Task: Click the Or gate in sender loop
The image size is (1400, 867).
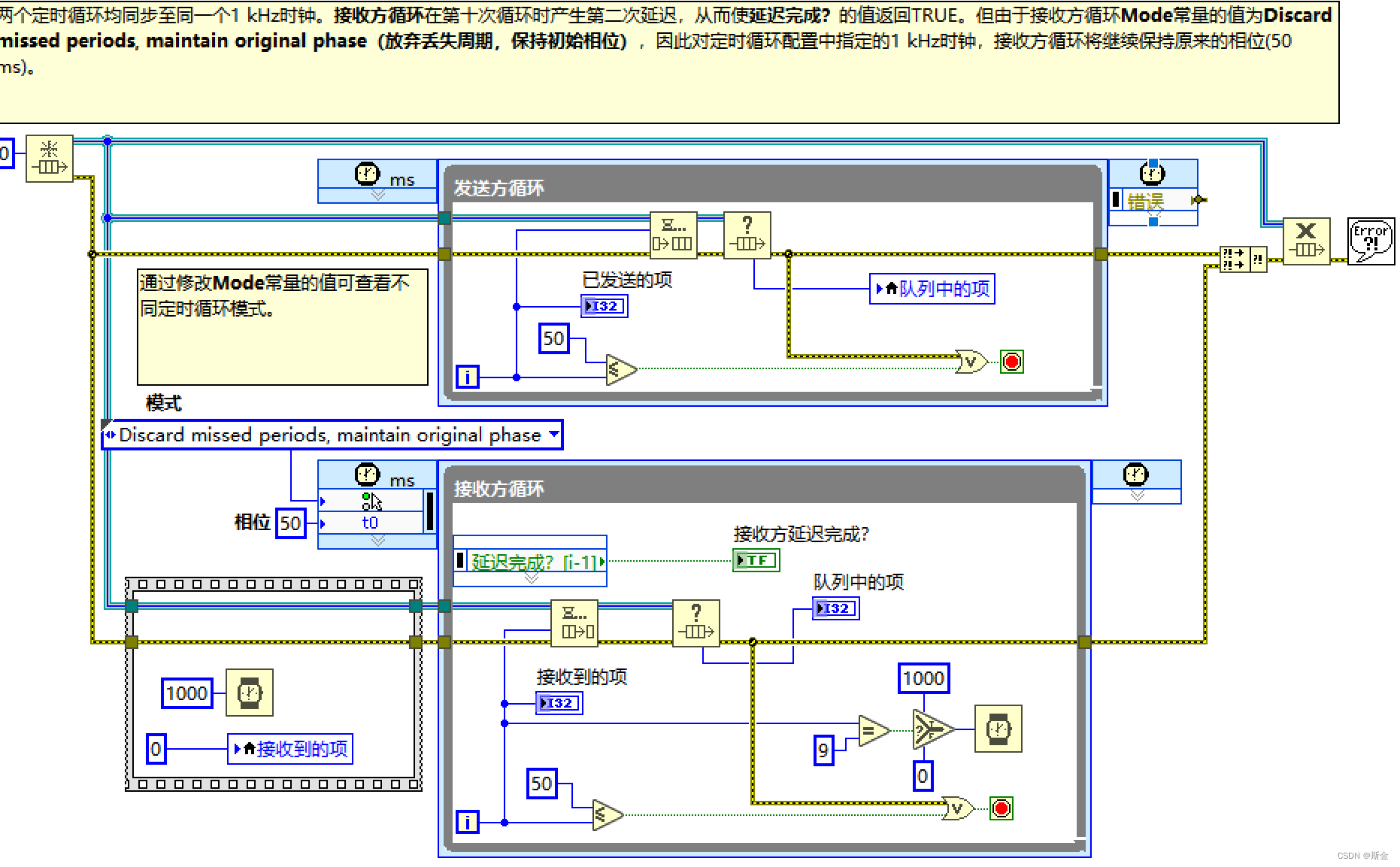Action: click(x=971, y=362)
